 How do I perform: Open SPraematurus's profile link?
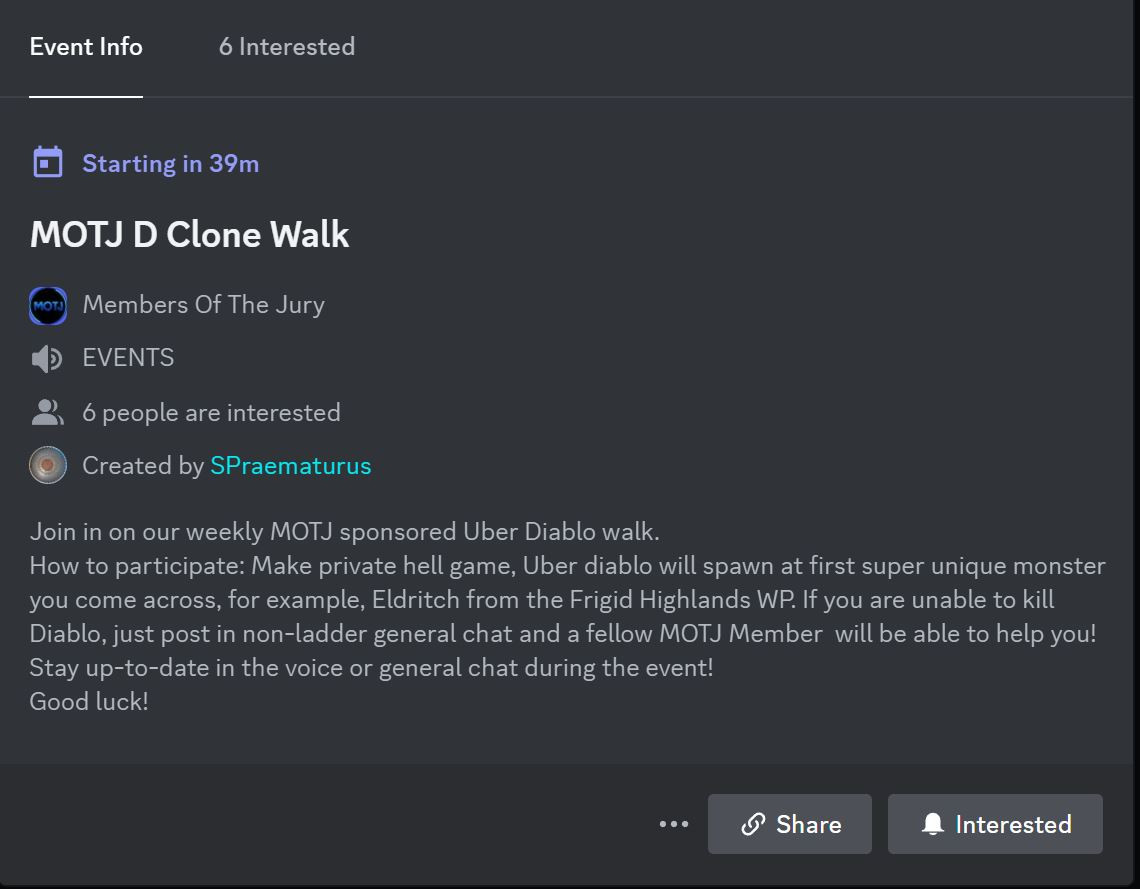tap(290, 465)
